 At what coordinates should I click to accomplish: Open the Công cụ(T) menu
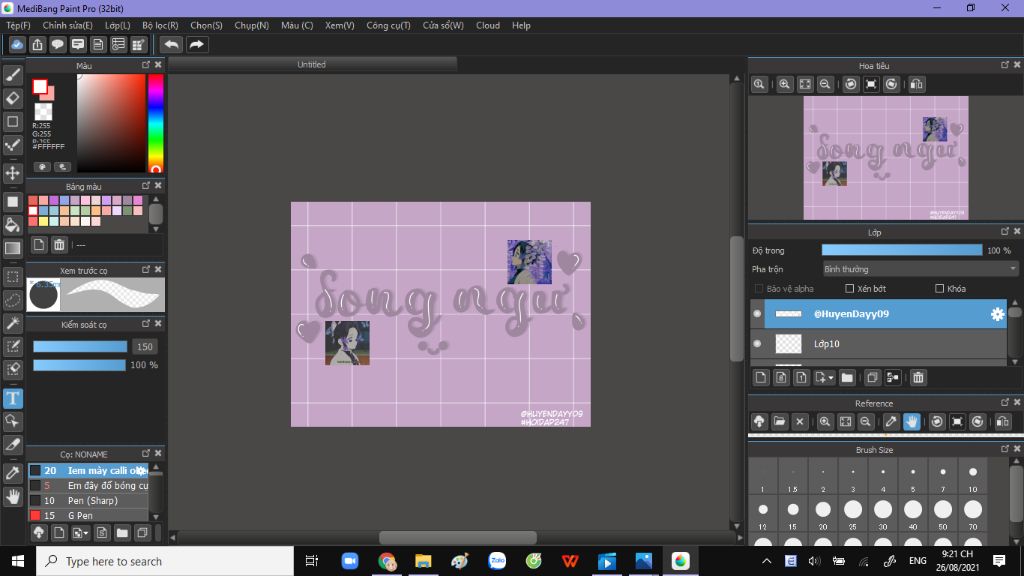point(388,25)
